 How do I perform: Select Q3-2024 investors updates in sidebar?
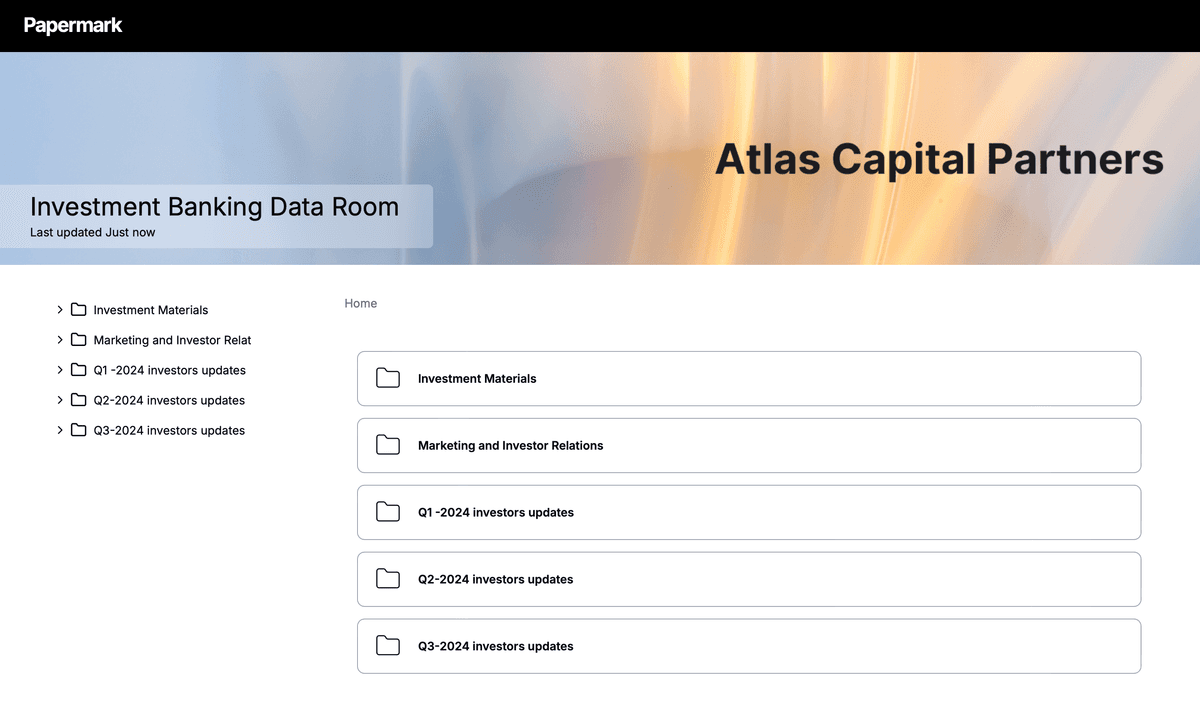(x=169, y=430)
